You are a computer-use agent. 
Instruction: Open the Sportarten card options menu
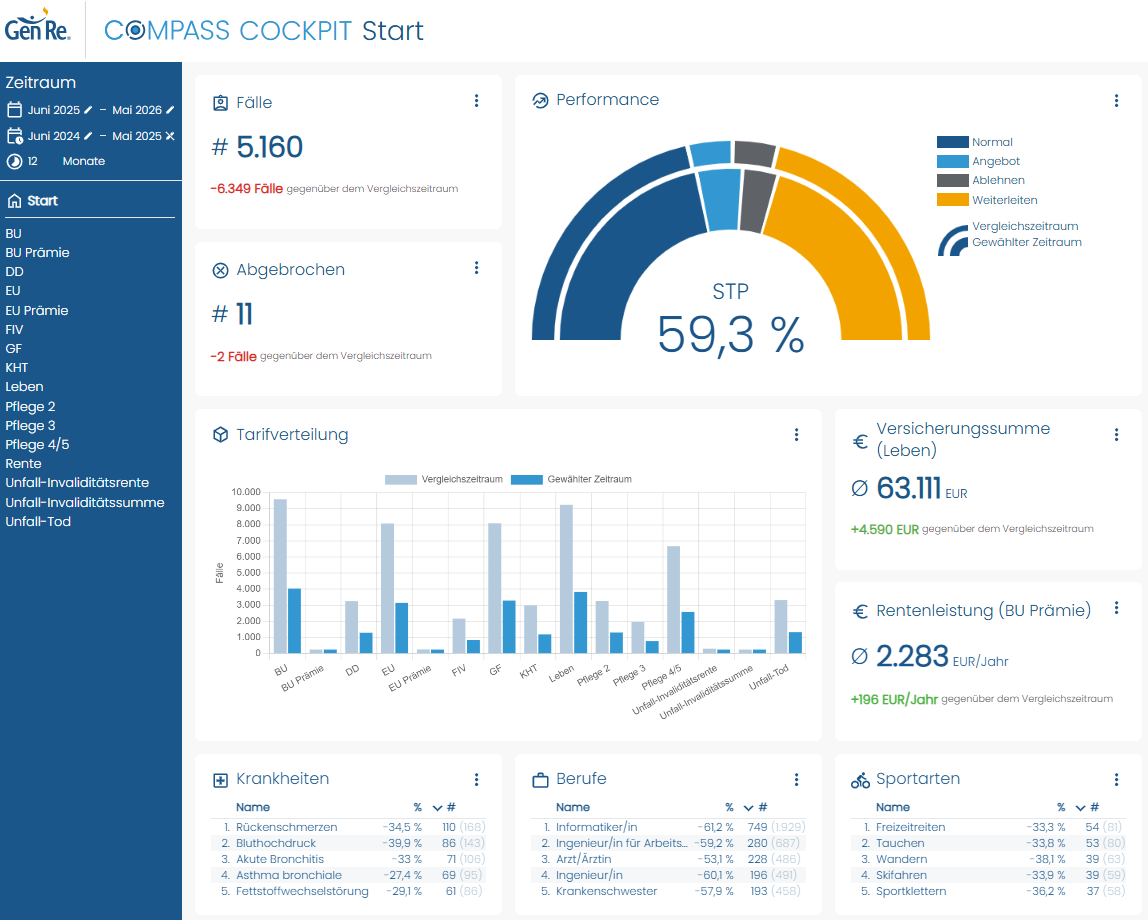(1117, 779)
